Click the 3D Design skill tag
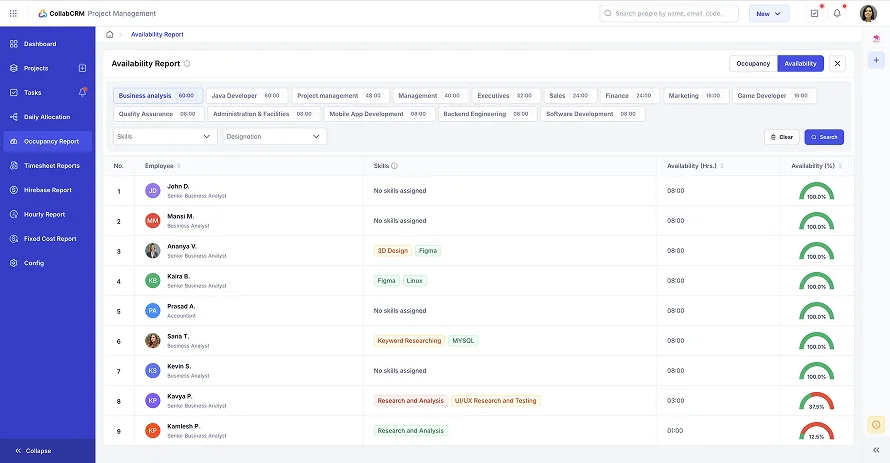Screen dimensions: 890x463 tap(393, 251)
